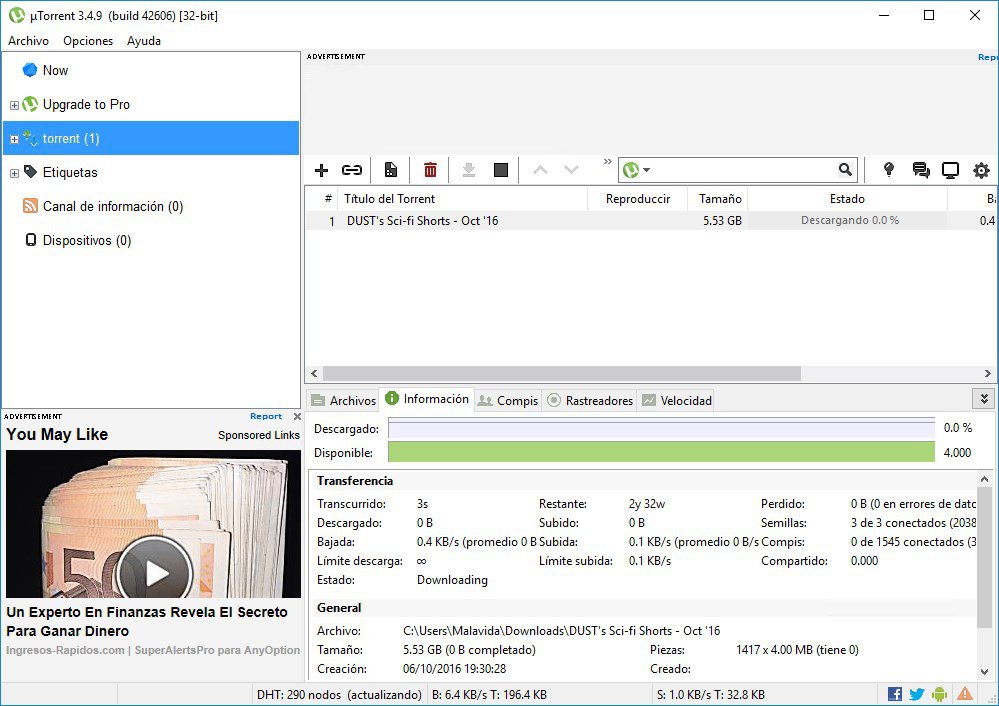
Task: Click the Stop torrent square icon
Action: (x=501, y=171)
